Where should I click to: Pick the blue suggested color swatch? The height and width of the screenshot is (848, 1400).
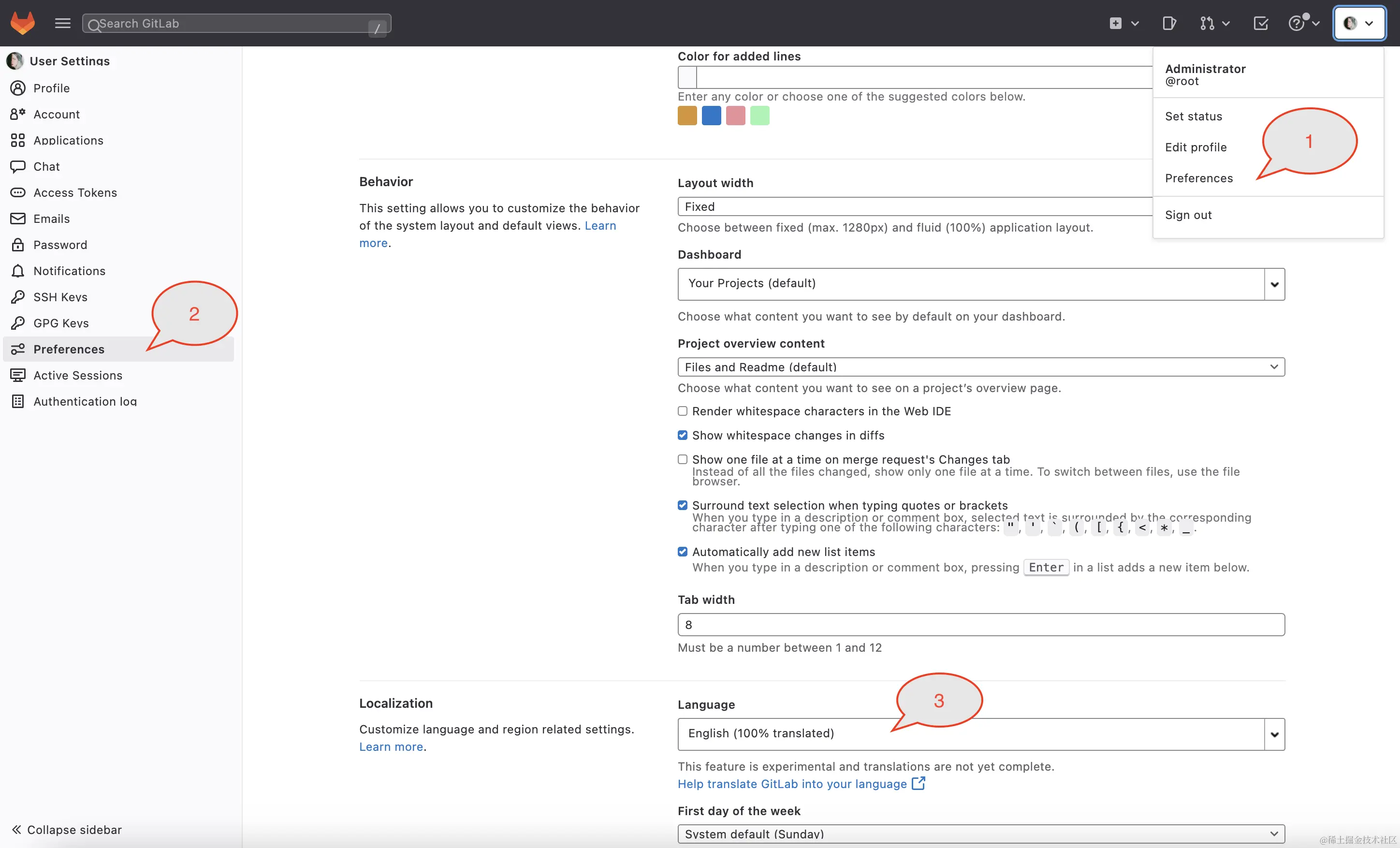pos(712,116)
